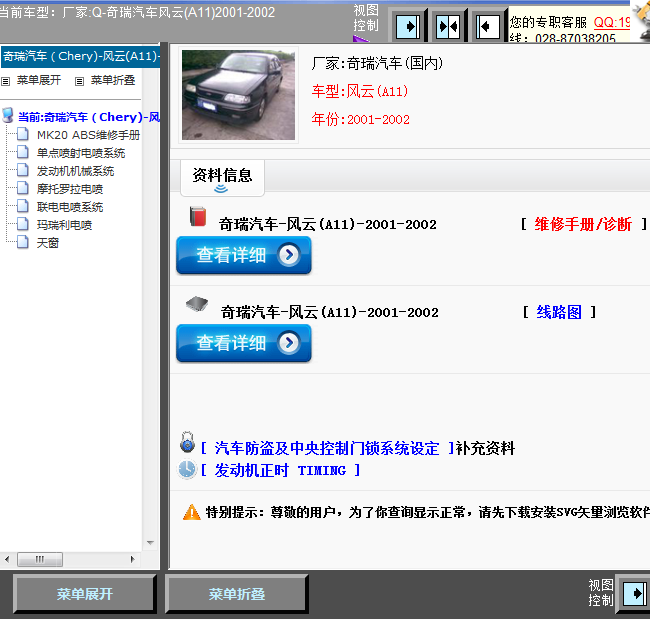Click bottom 菜单展开 button
This screenshot has width=650, height=619.
(x=85, y=594)
